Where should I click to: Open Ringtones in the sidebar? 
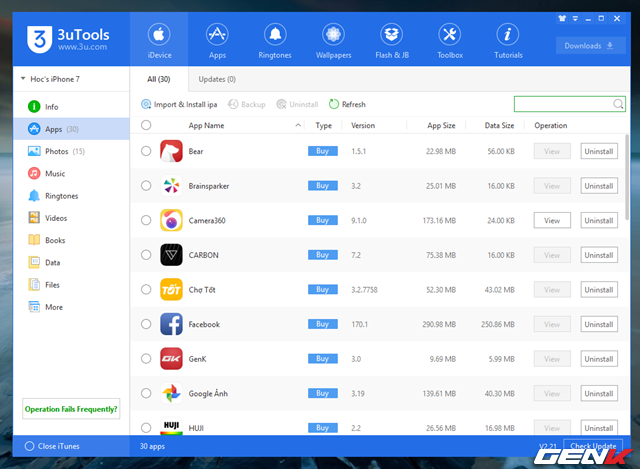[71, 196]
